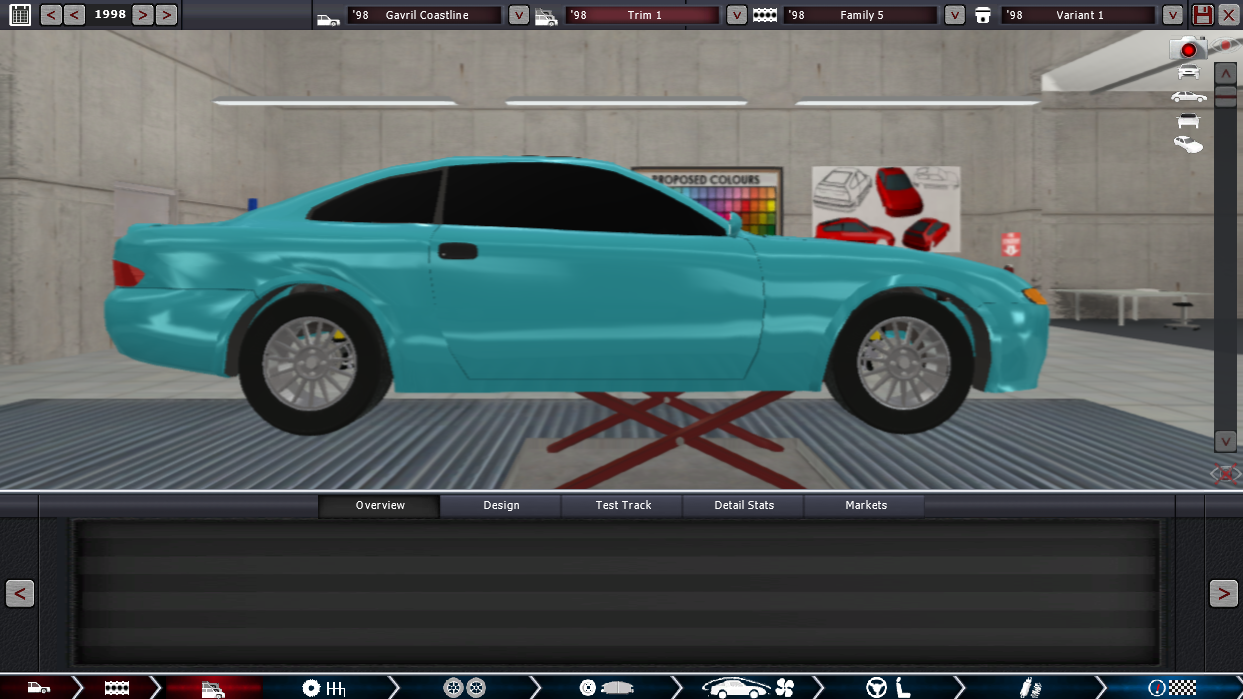Click the teal car body in the viewport
Viewport: 1243px width, 699px height.
click(600, 300)
